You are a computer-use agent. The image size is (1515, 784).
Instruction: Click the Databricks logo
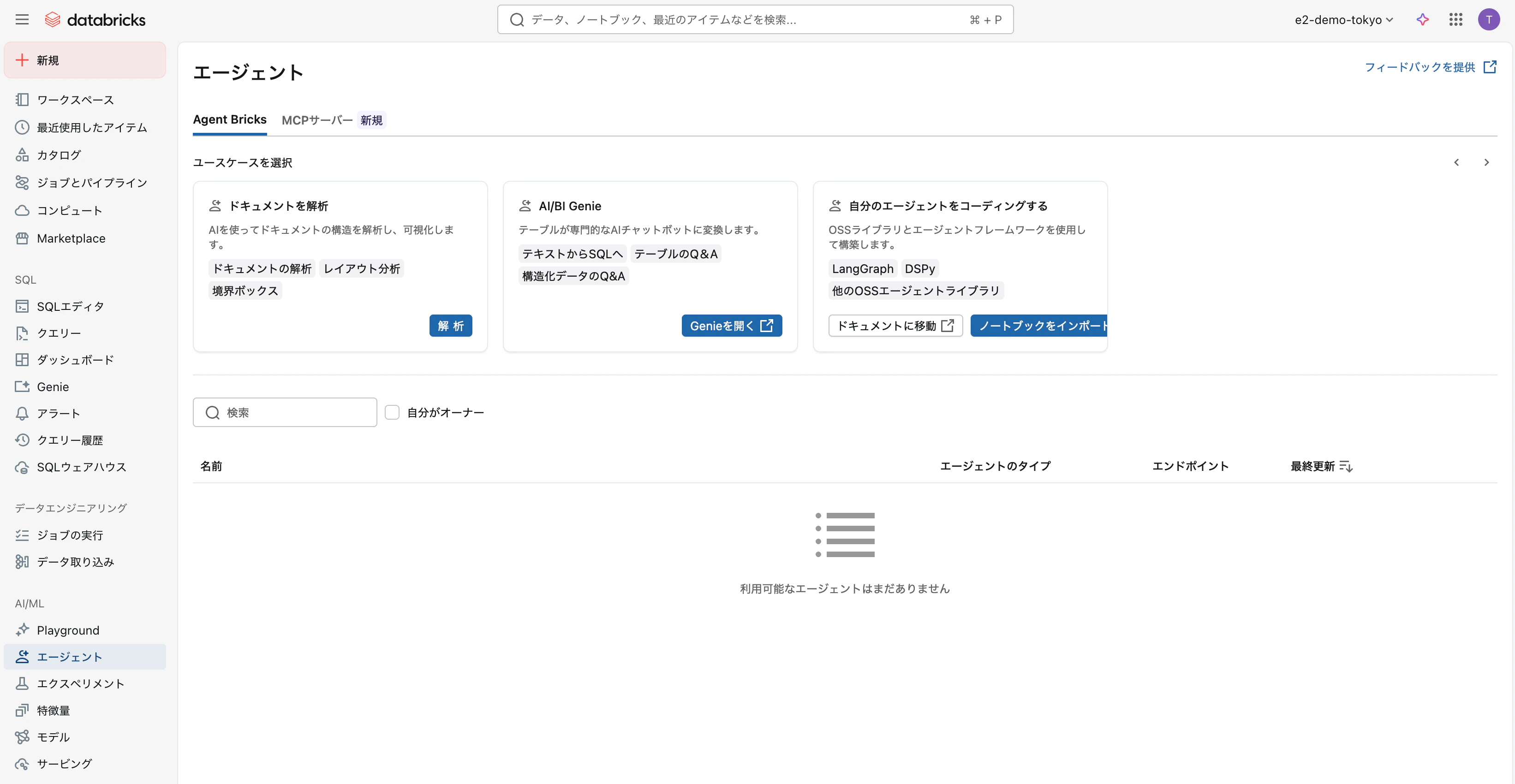click(95, 19)
